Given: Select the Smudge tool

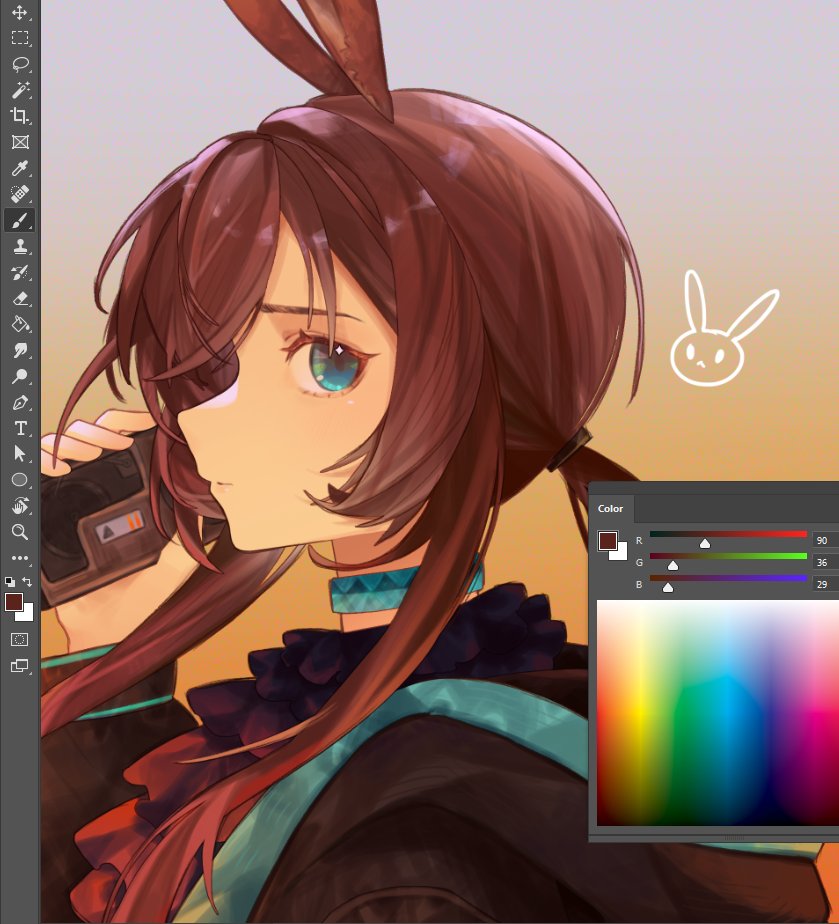Looking at the screenshot, I should (19, 350).
